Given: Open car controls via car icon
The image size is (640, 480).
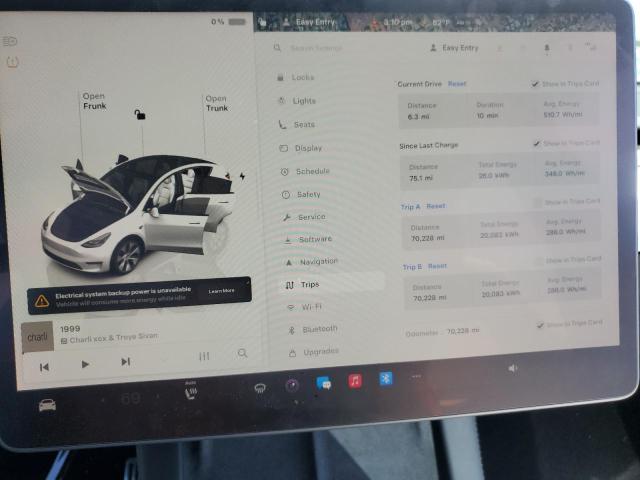Looking at the screenshot, I should coord(47,405).
